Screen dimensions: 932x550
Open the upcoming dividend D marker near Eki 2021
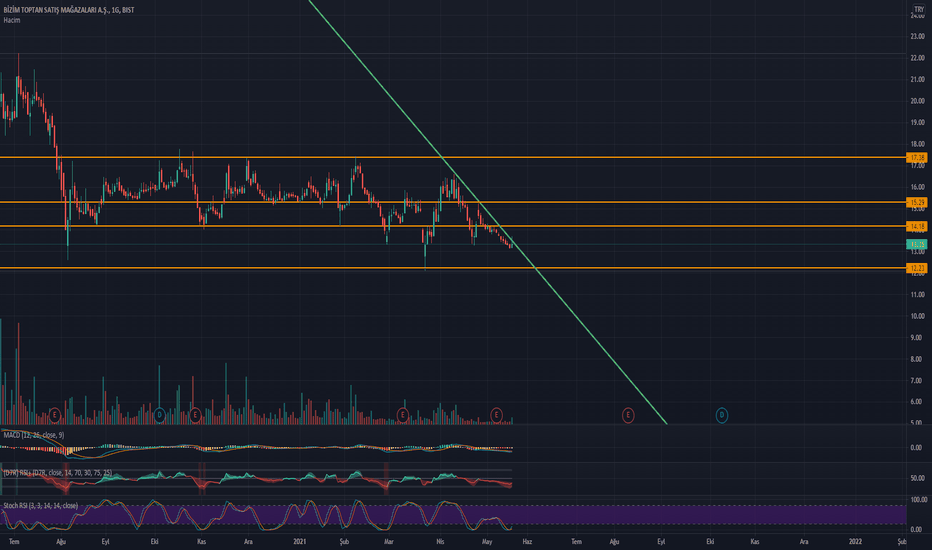(x=722, y=415)
